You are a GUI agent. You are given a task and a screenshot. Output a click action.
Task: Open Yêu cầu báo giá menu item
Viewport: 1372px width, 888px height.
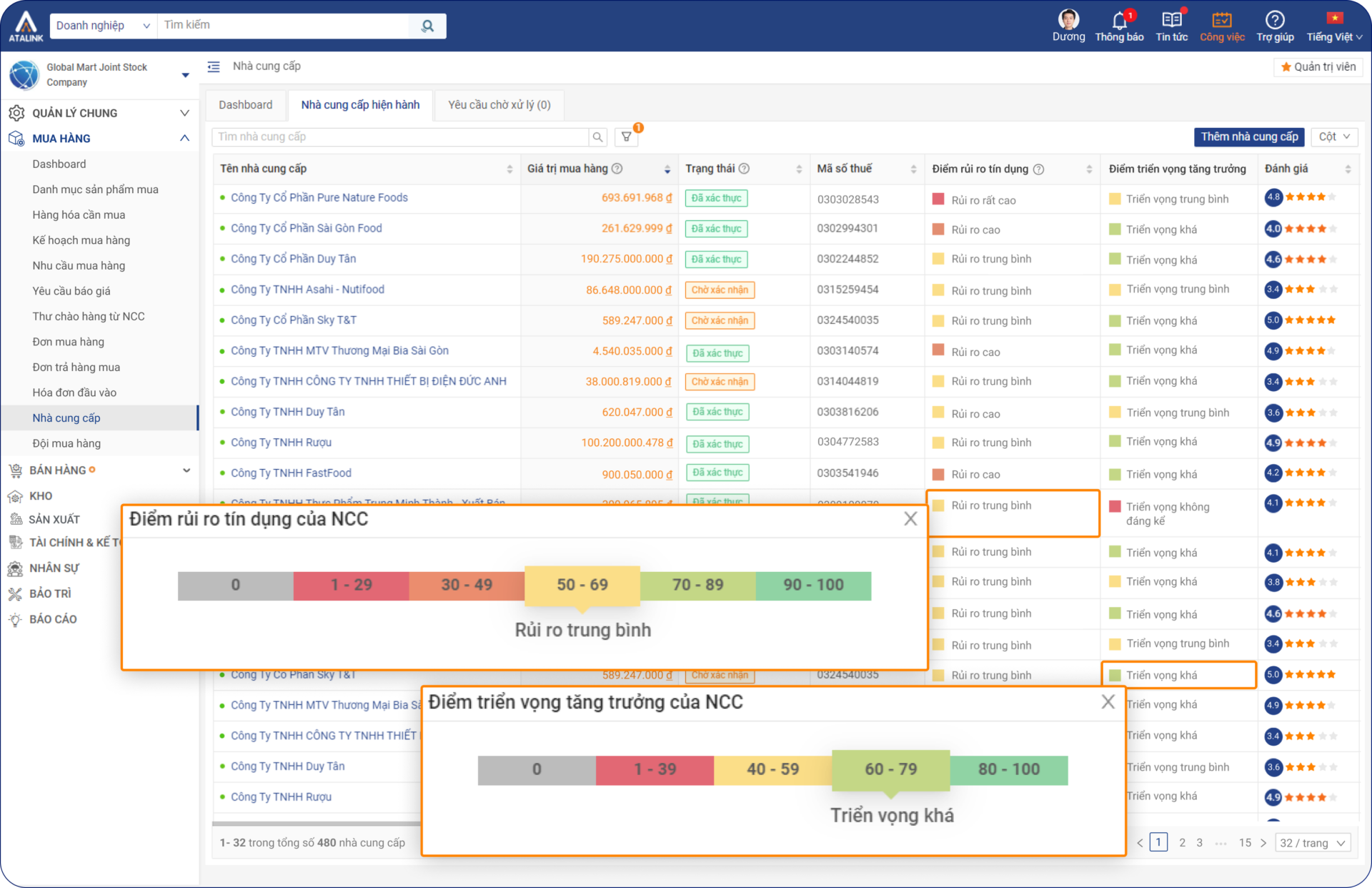pyautogui.click(x=71, y=291)
